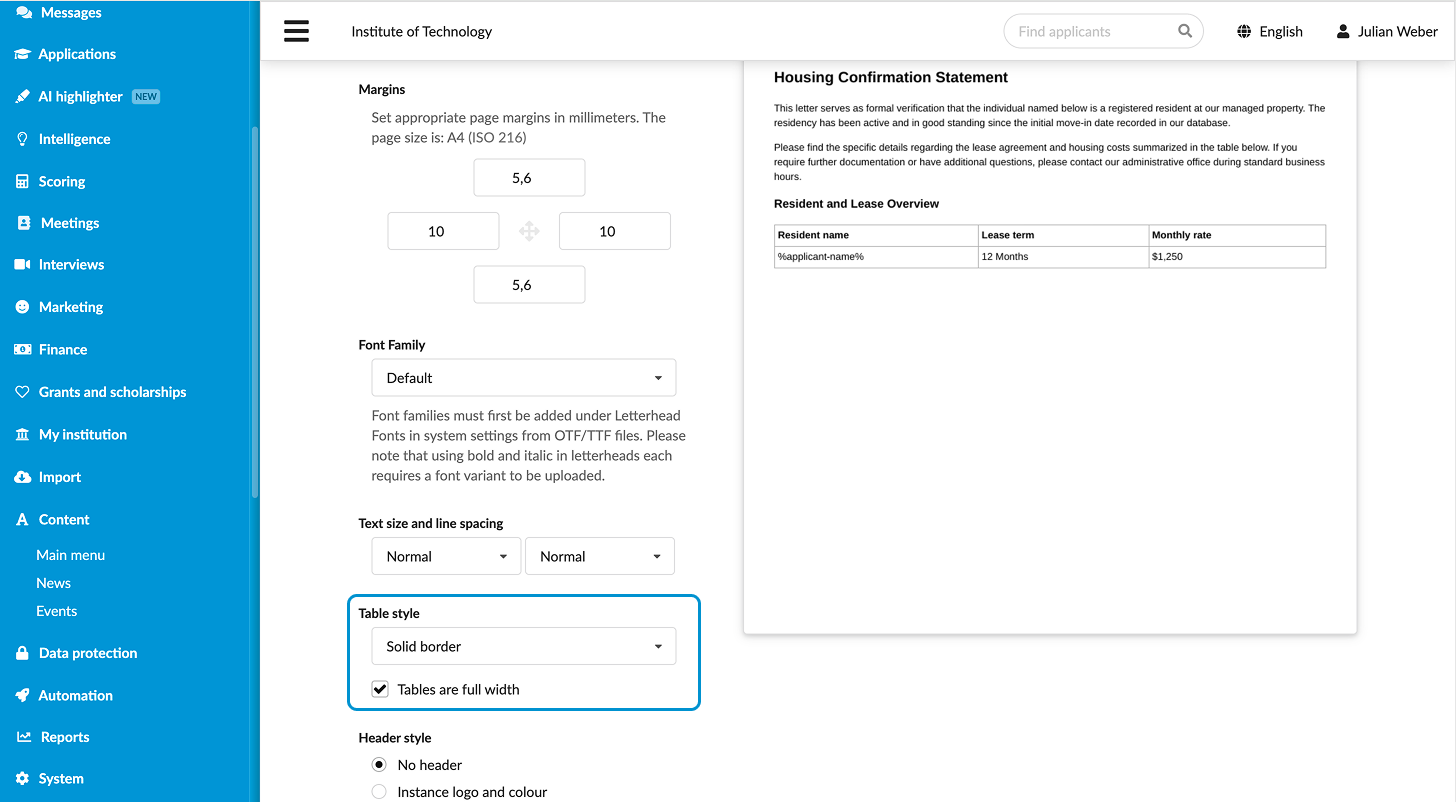
Task: Open the Finance sidebar item
Action: tap(63, 349)
